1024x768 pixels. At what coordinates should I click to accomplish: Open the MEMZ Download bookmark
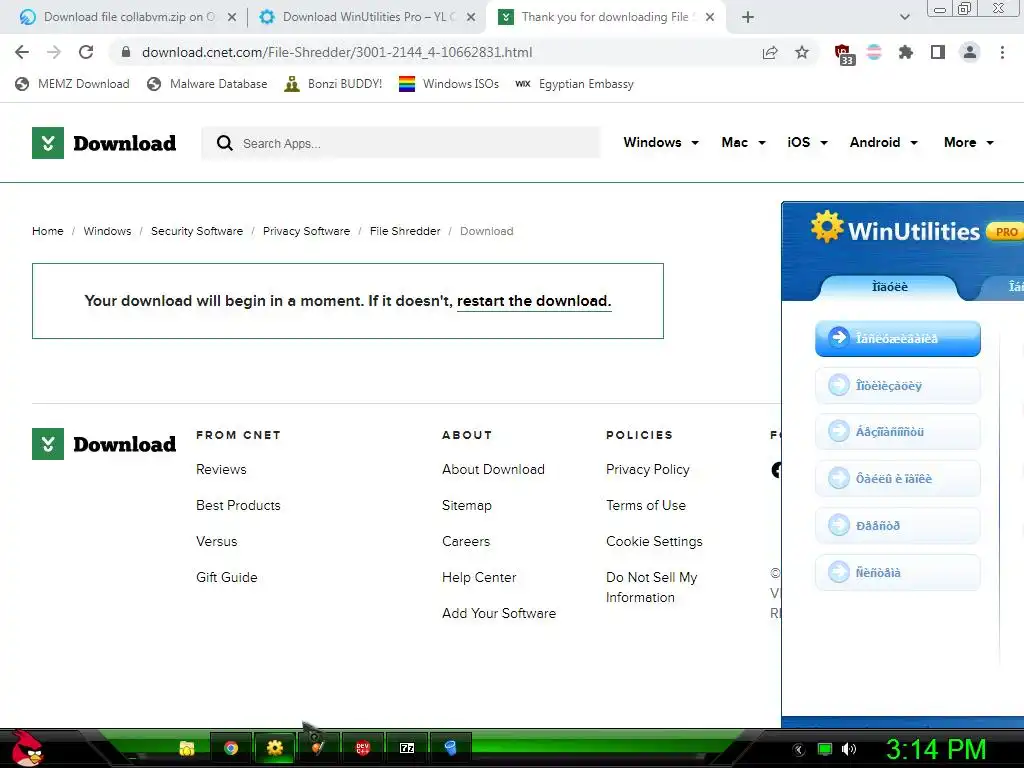(72, 84)
